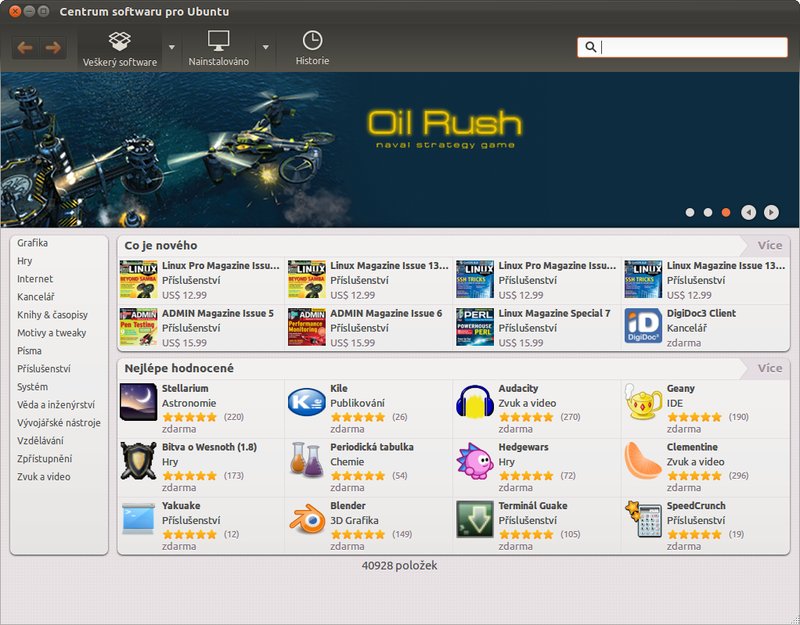
Task: Click the Chemie label under Periodická tabulka
Action: tap(347, 462)
